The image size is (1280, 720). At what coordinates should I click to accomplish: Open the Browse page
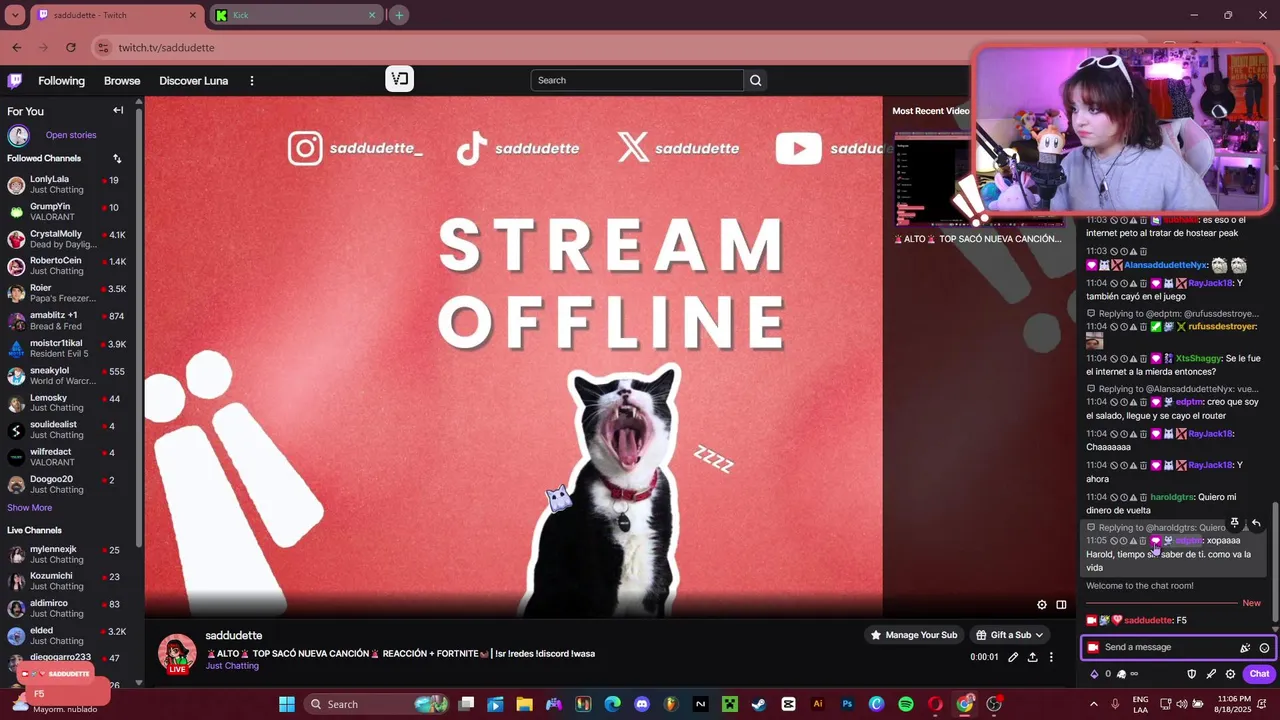click(122, 81)
